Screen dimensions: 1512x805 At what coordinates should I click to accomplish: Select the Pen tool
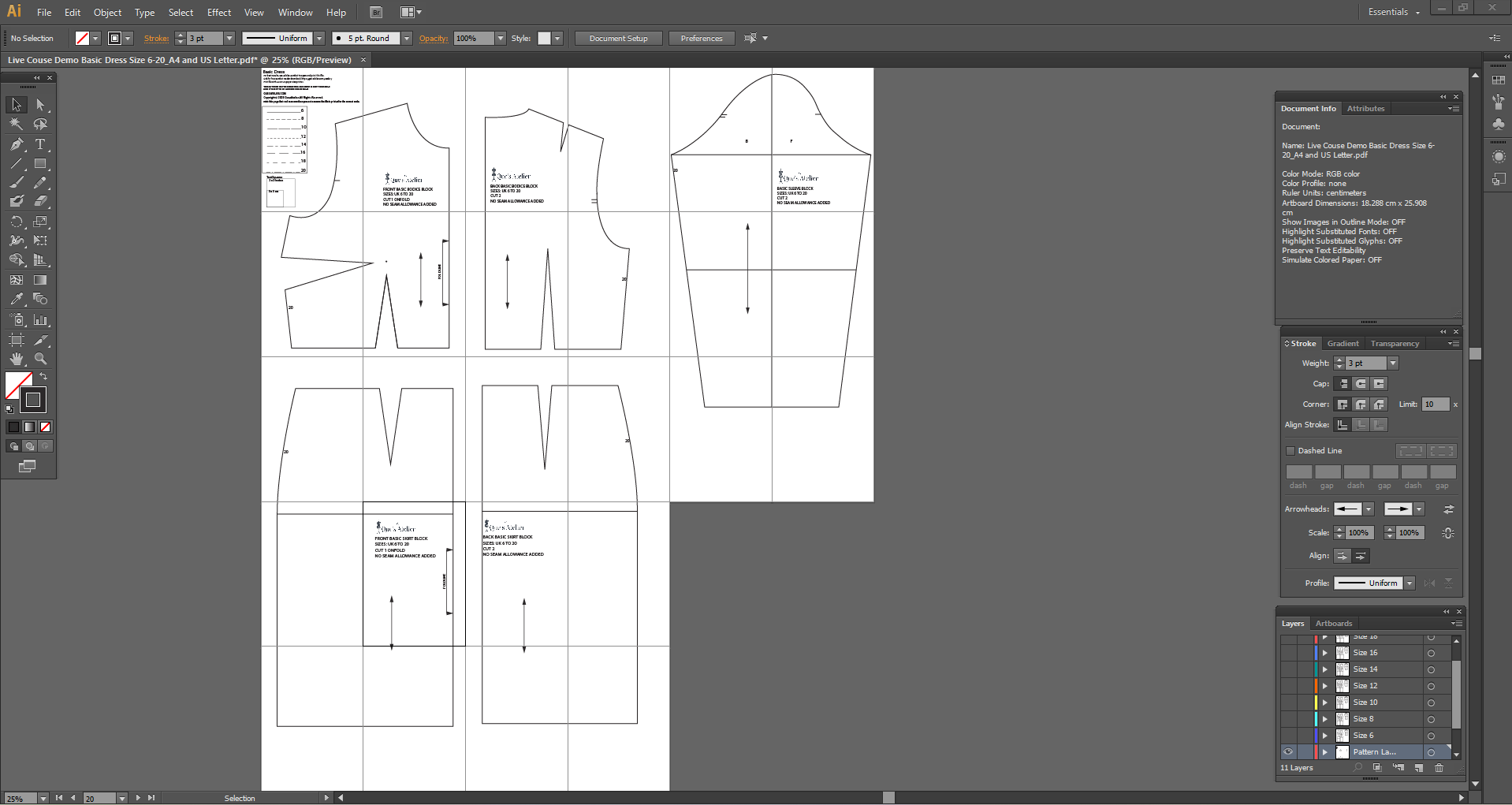coord(17,144)
